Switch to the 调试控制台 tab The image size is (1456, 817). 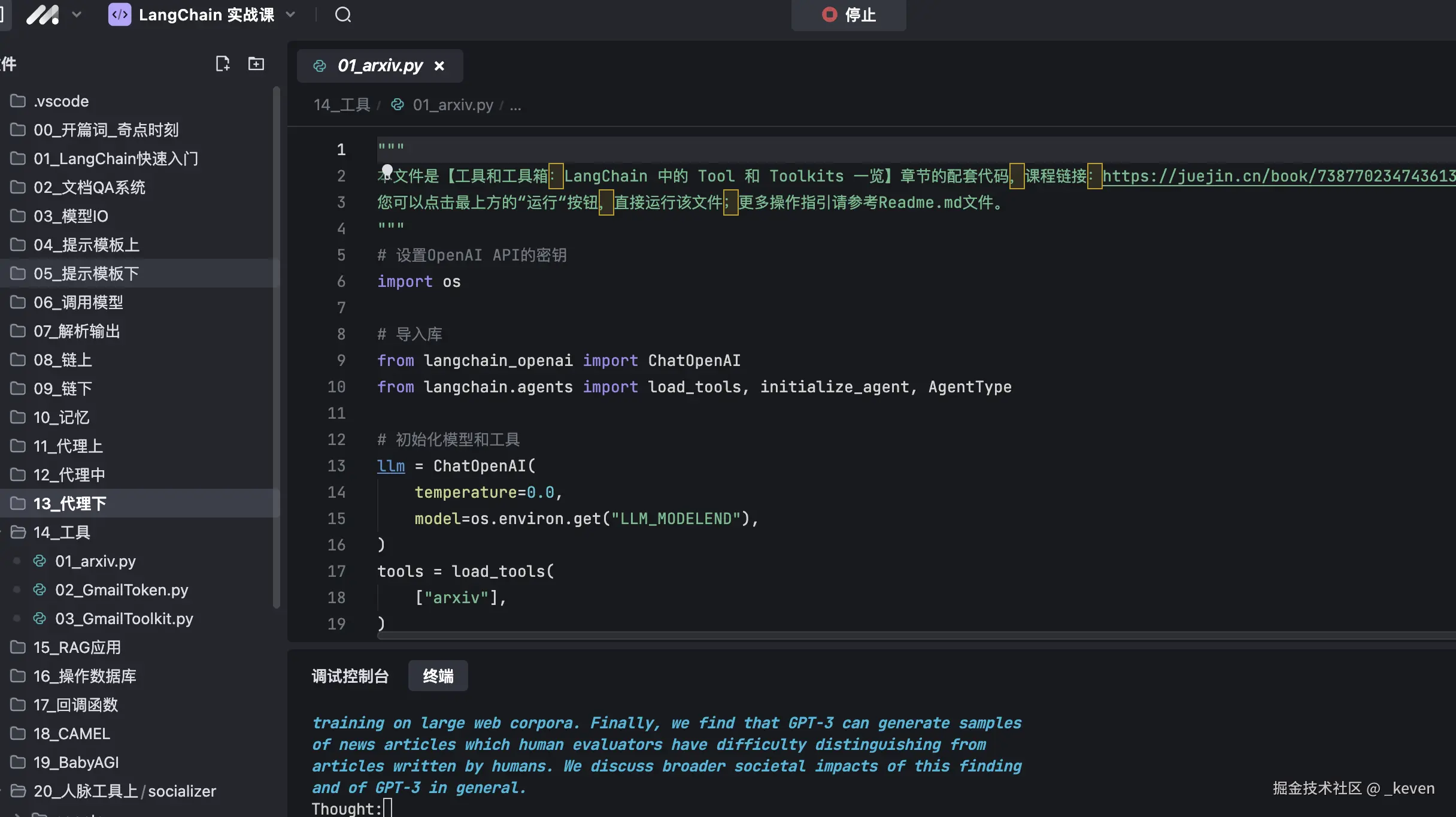350,676
